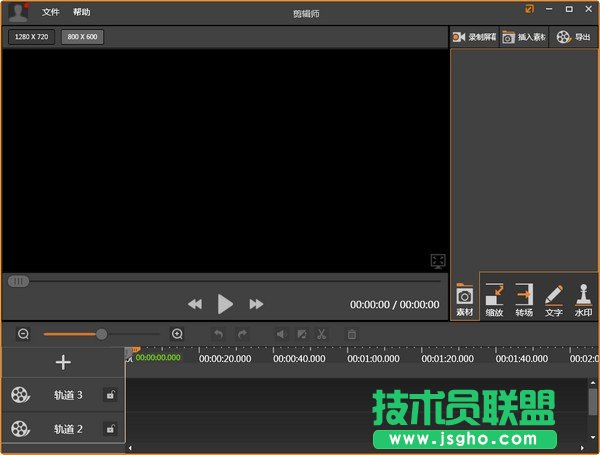Click the 00:00:20.000 mark on ruler
Image resolution: width=600 pixels, height=455 pixels.
225,359
